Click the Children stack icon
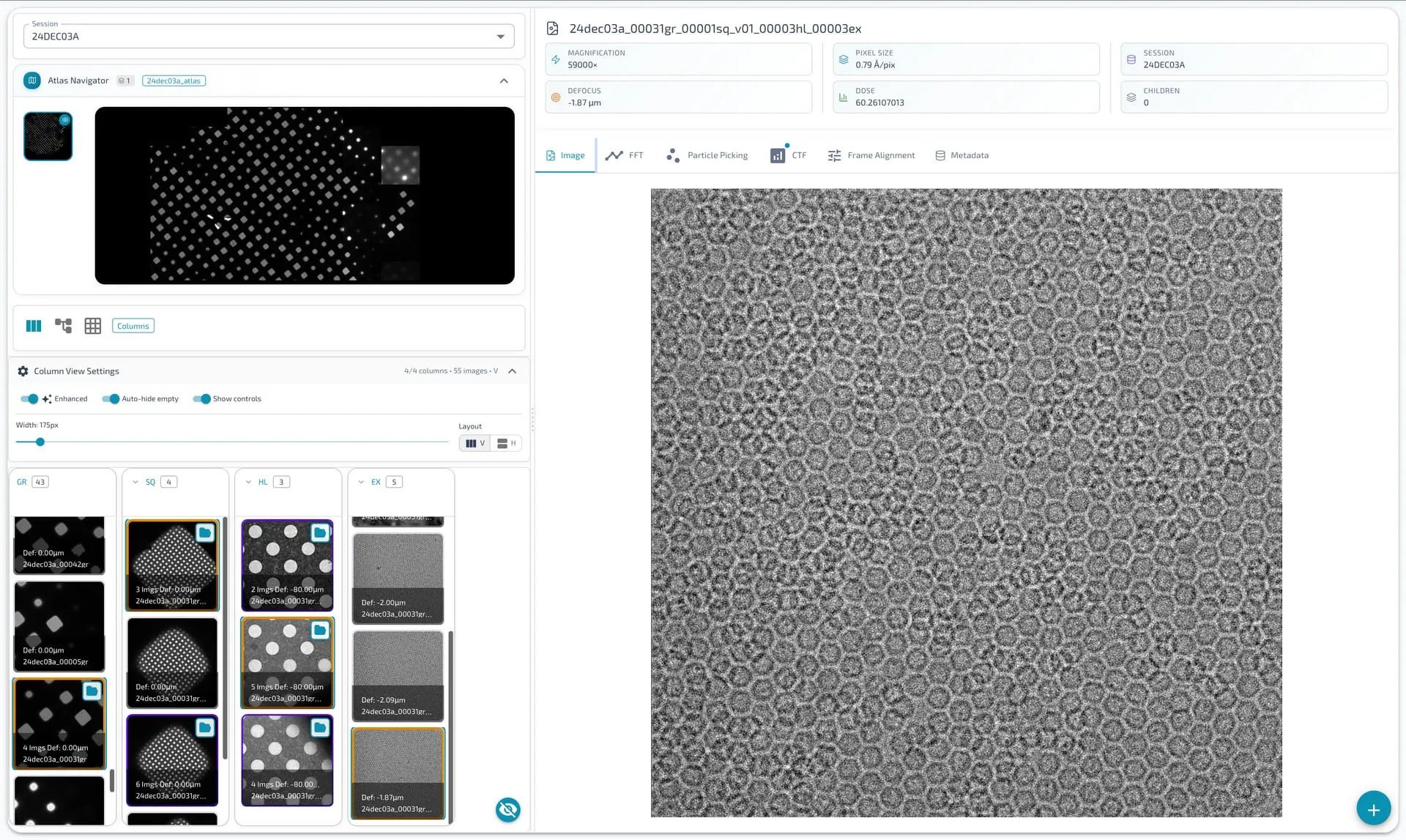This screenshot has width=1406, height=840. (1131, 97)
